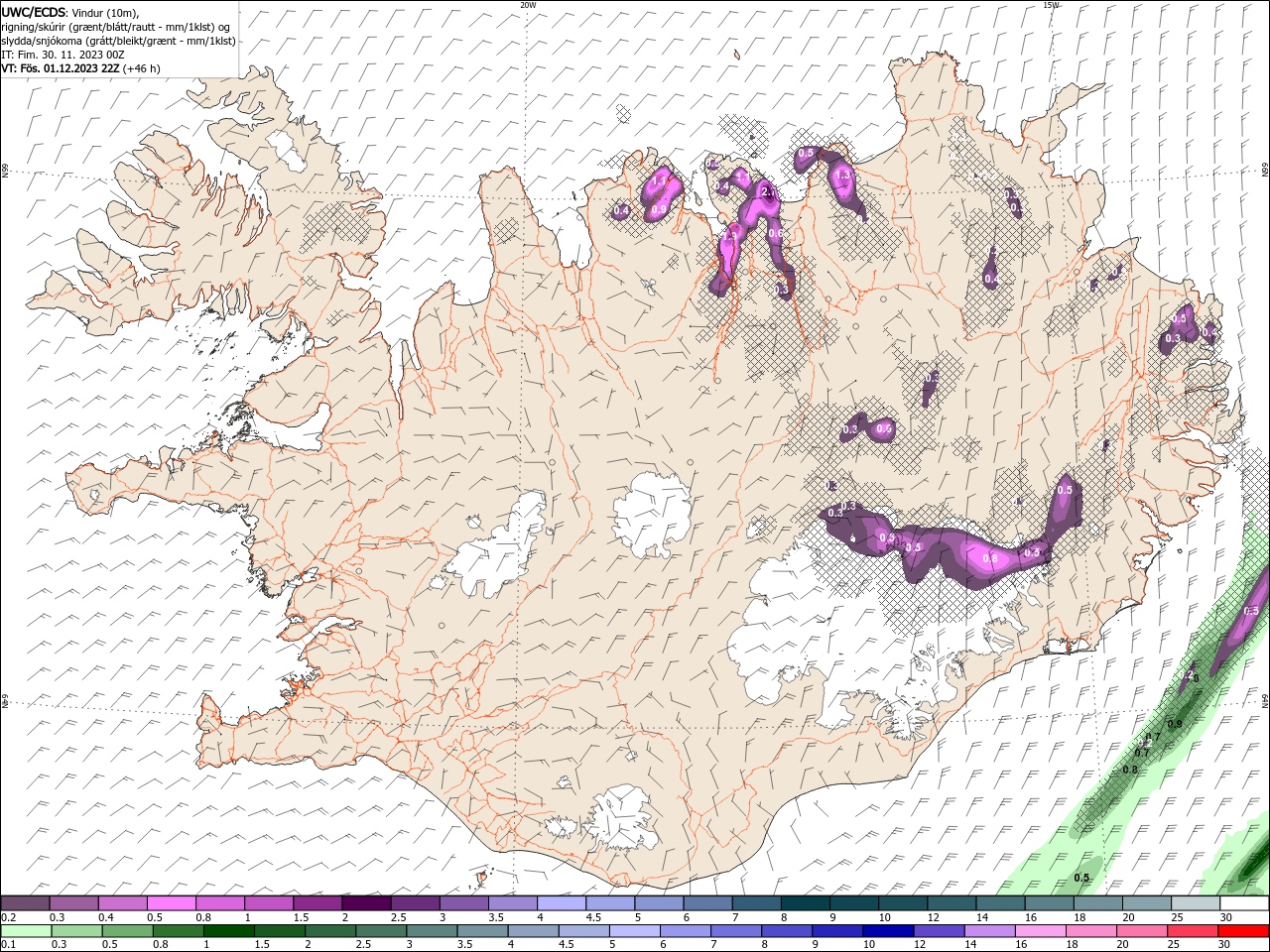The width and height of the screenshot is (1270, 952).
Task: Pick the rain legend swatch starting at 7
Action: [x=734, y=930]
